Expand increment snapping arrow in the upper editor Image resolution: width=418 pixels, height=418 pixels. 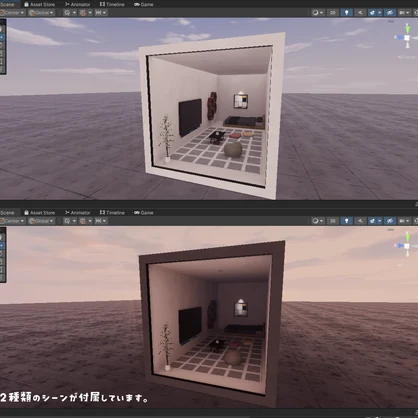(x=105, y=13)
